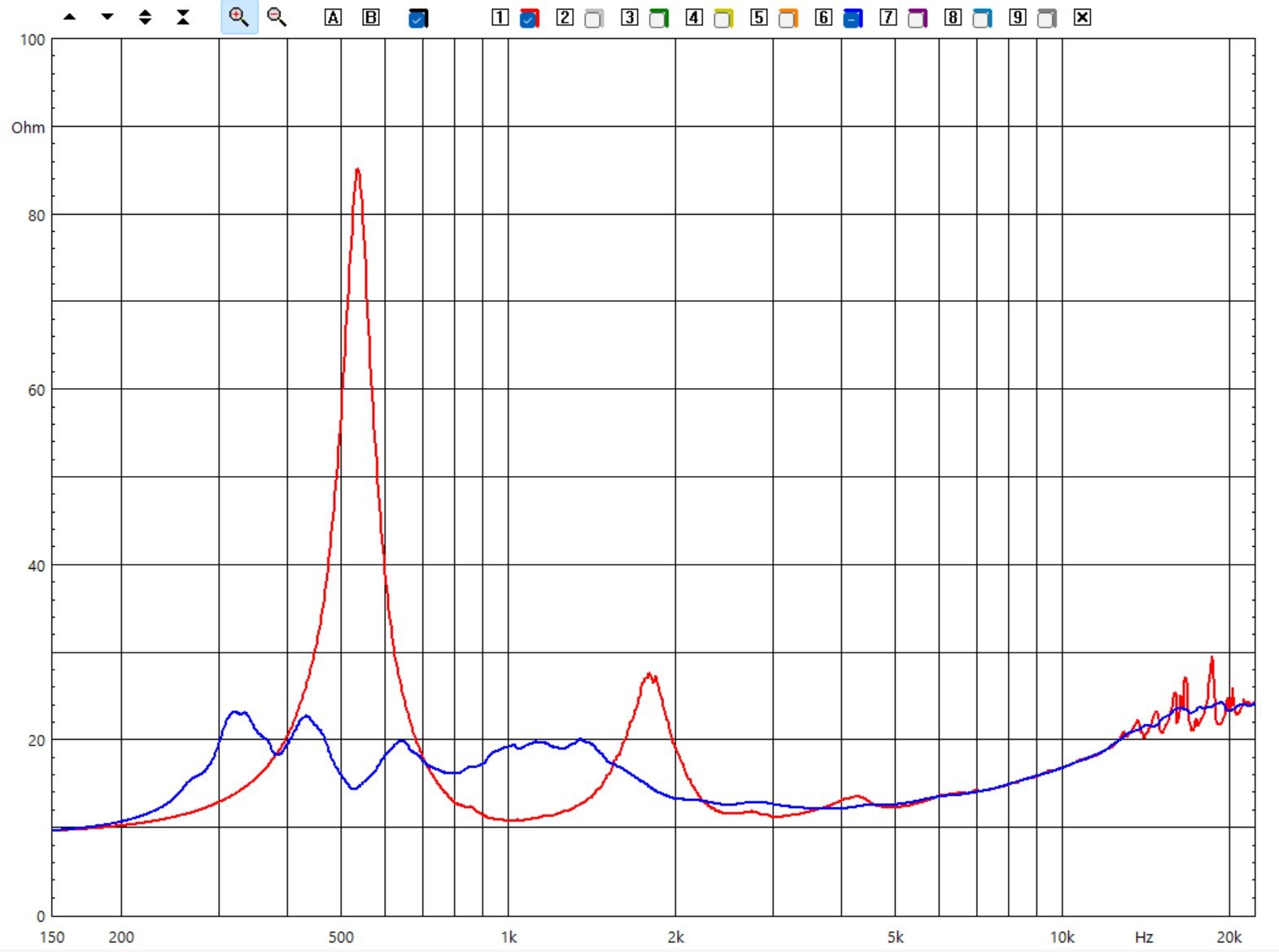The width and height of the screenshot is (1279, 952).
Task: Toggle gray overlay 2 checkbox
Action: (594, 19)
